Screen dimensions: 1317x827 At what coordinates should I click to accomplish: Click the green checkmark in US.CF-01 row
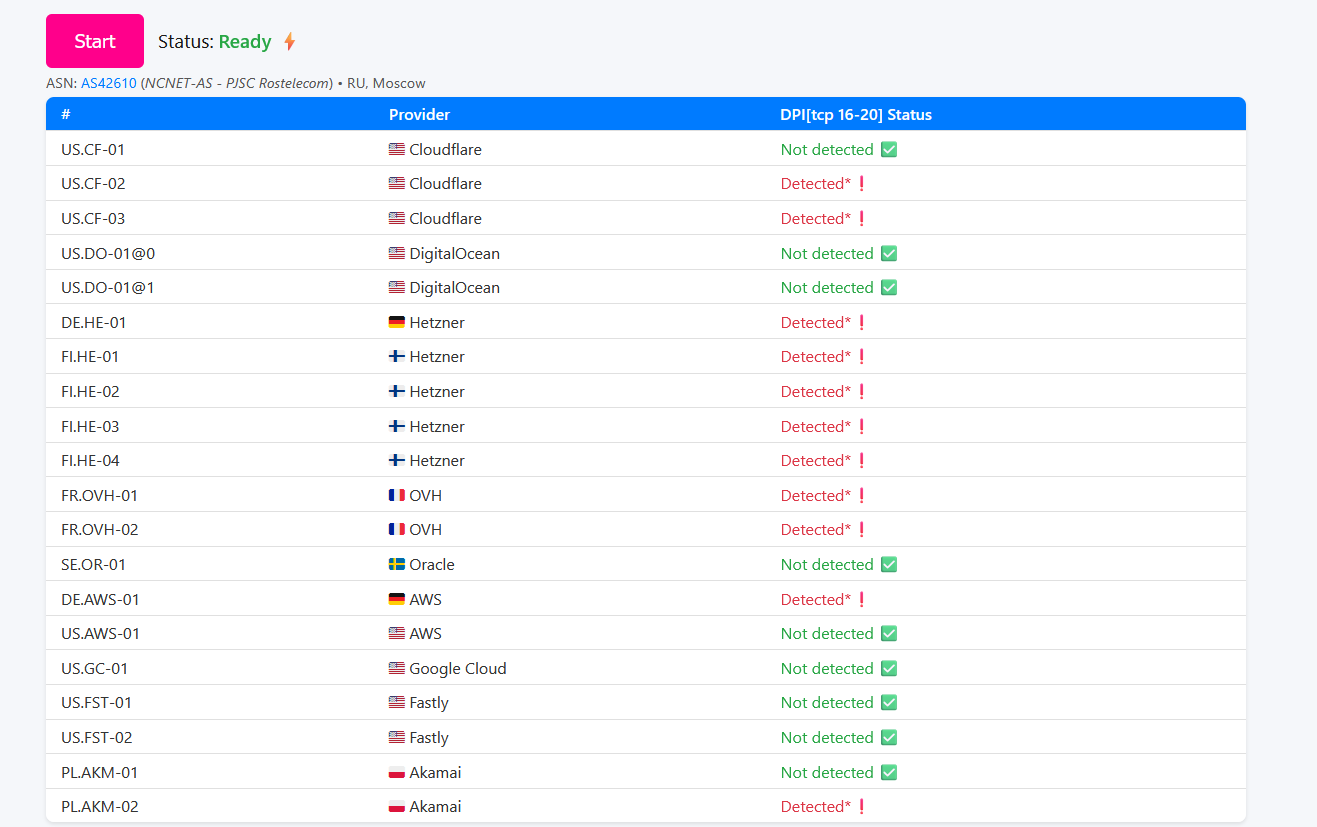tap(889, 150)
